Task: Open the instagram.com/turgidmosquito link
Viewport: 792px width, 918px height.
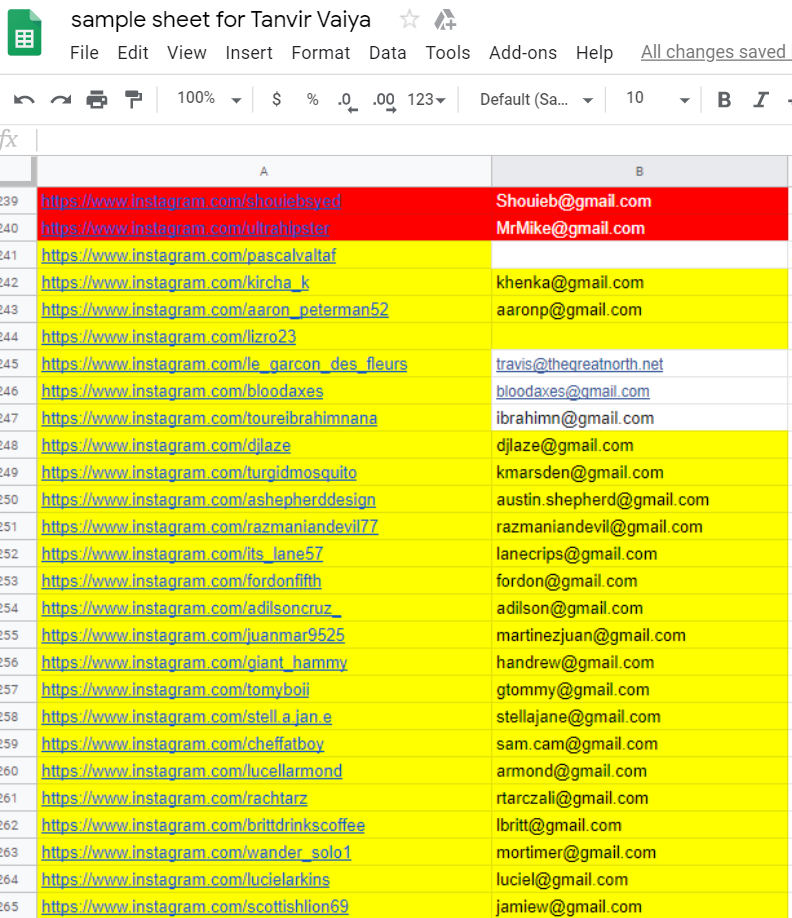Action: 199,472
